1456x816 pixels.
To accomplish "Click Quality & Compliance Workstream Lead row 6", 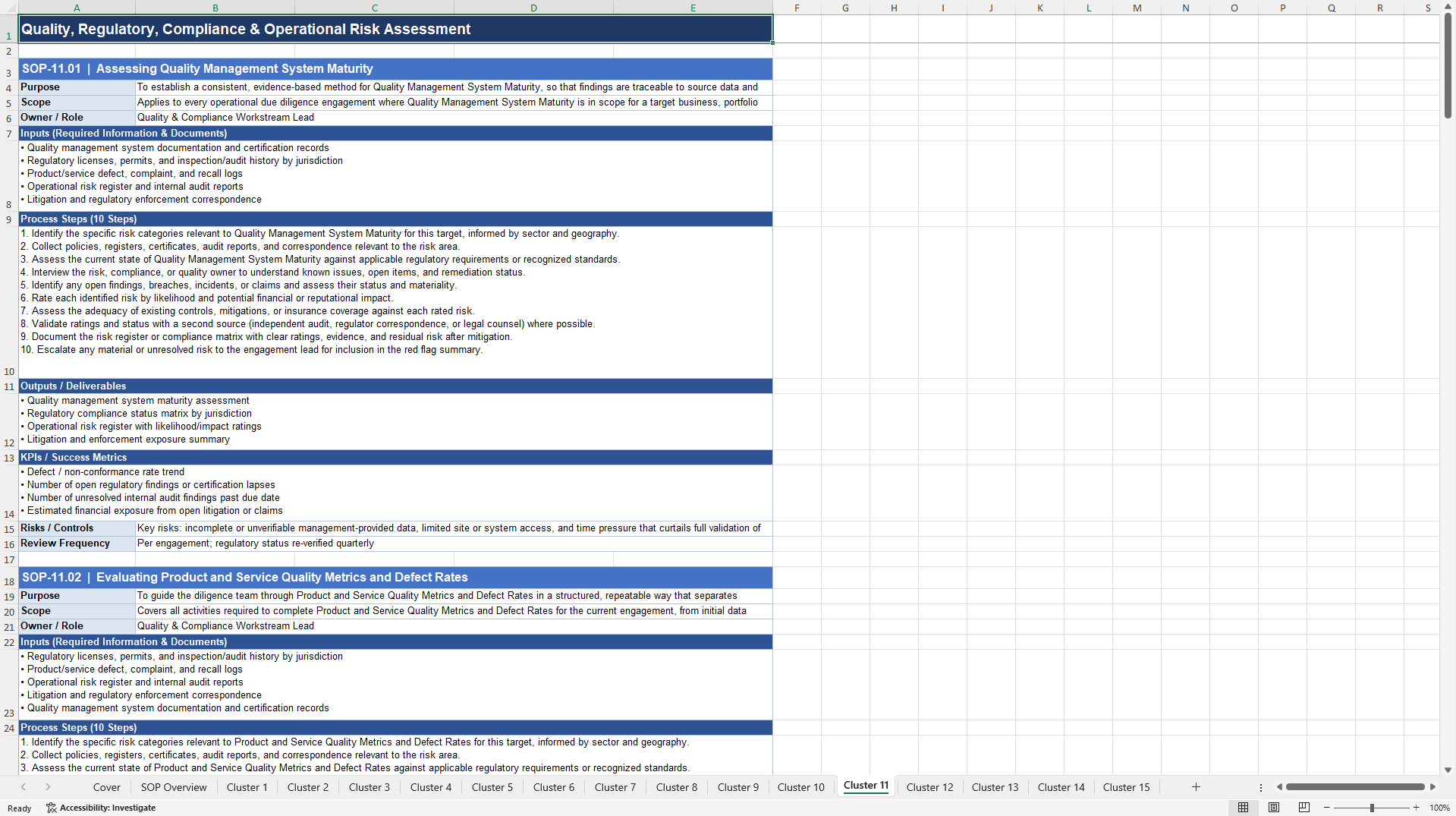I will 454,118.
